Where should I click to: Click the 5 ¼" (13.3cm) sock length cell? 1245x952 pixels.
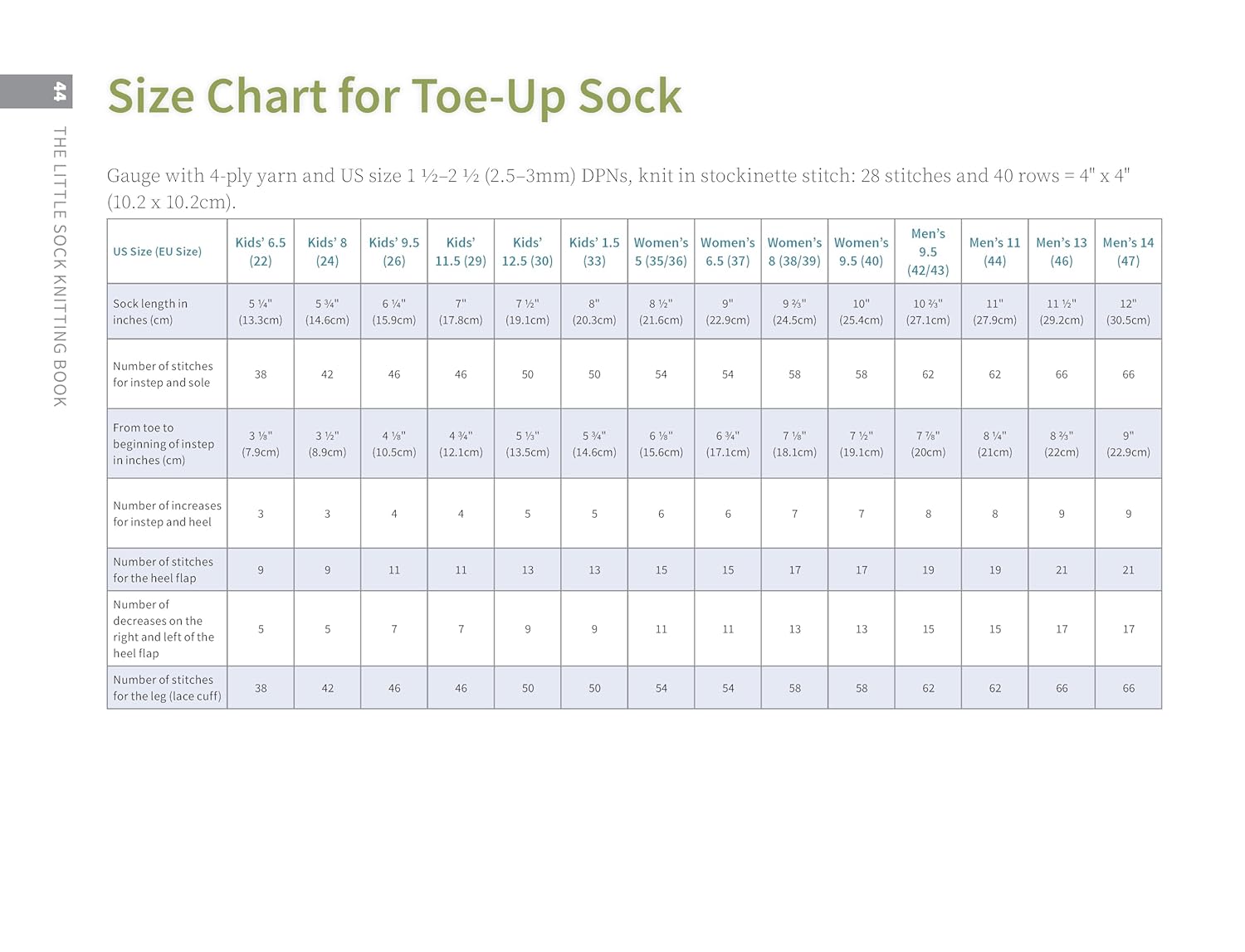pos(261,312)
